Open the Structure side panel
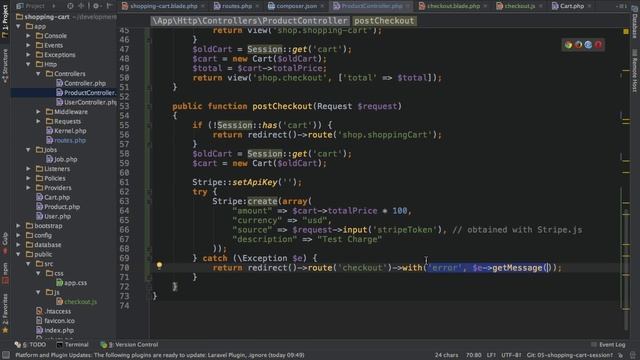Screen dimensions: 640x360 5,66
